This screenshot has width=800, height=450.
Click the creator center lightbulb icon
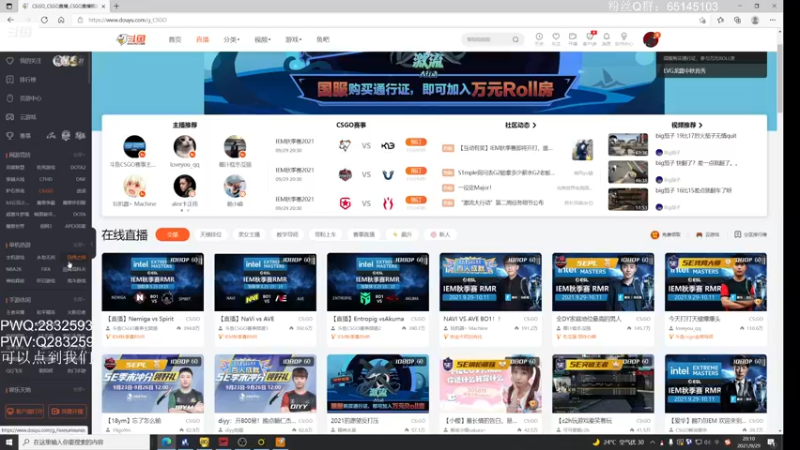pos(623,37)
